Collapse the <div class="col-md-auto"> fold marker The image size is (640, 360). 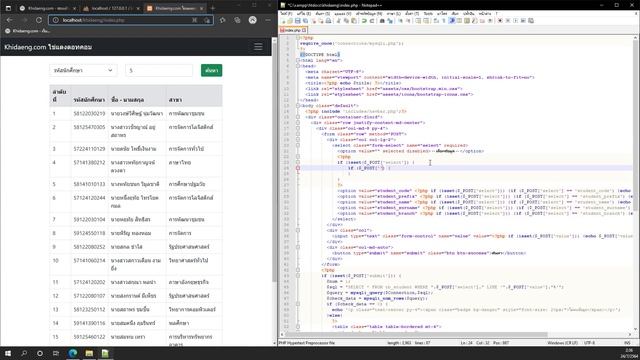[x=298, y=247]
